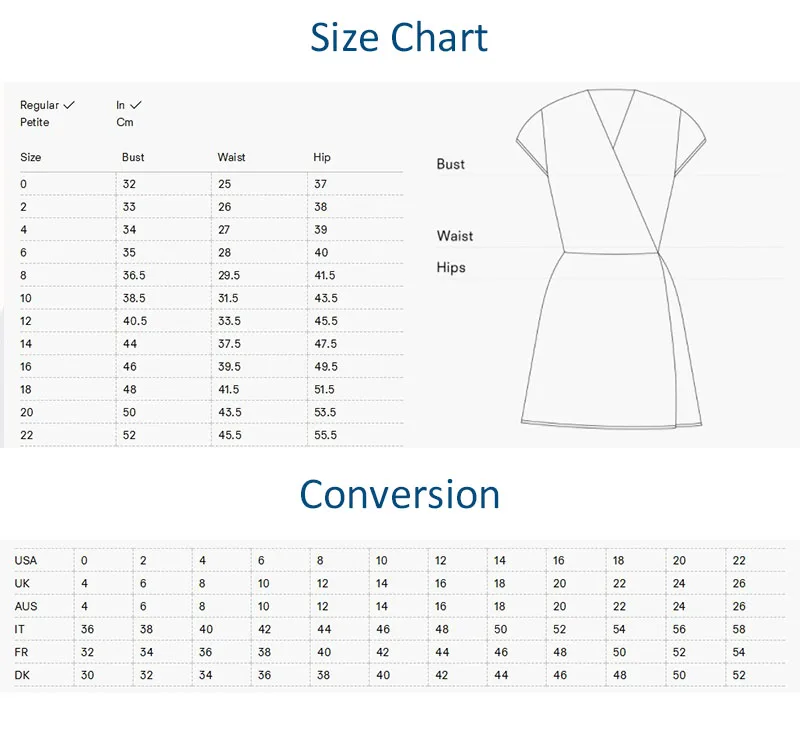Select size 22 row in chart
Screen dimensions: 800x750
pos(26,435)
